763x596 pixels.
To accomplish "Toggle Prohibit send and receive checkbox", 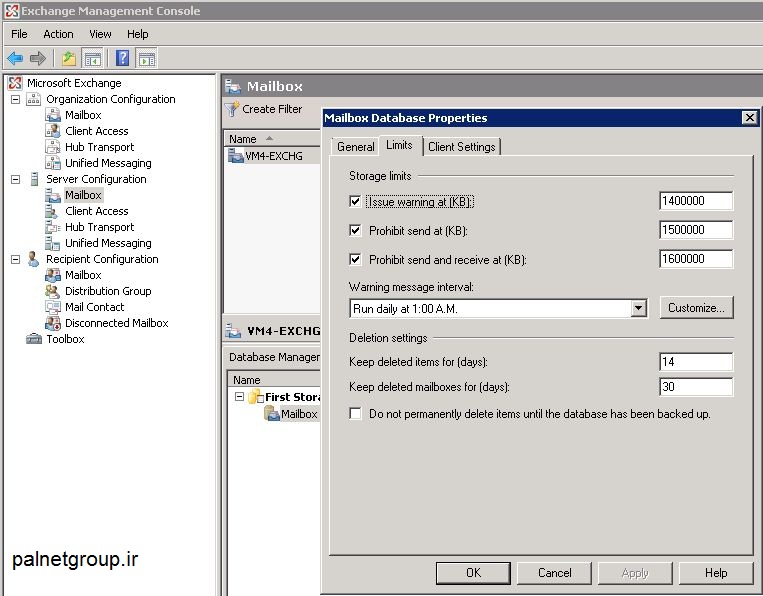I will pos(355,259).
